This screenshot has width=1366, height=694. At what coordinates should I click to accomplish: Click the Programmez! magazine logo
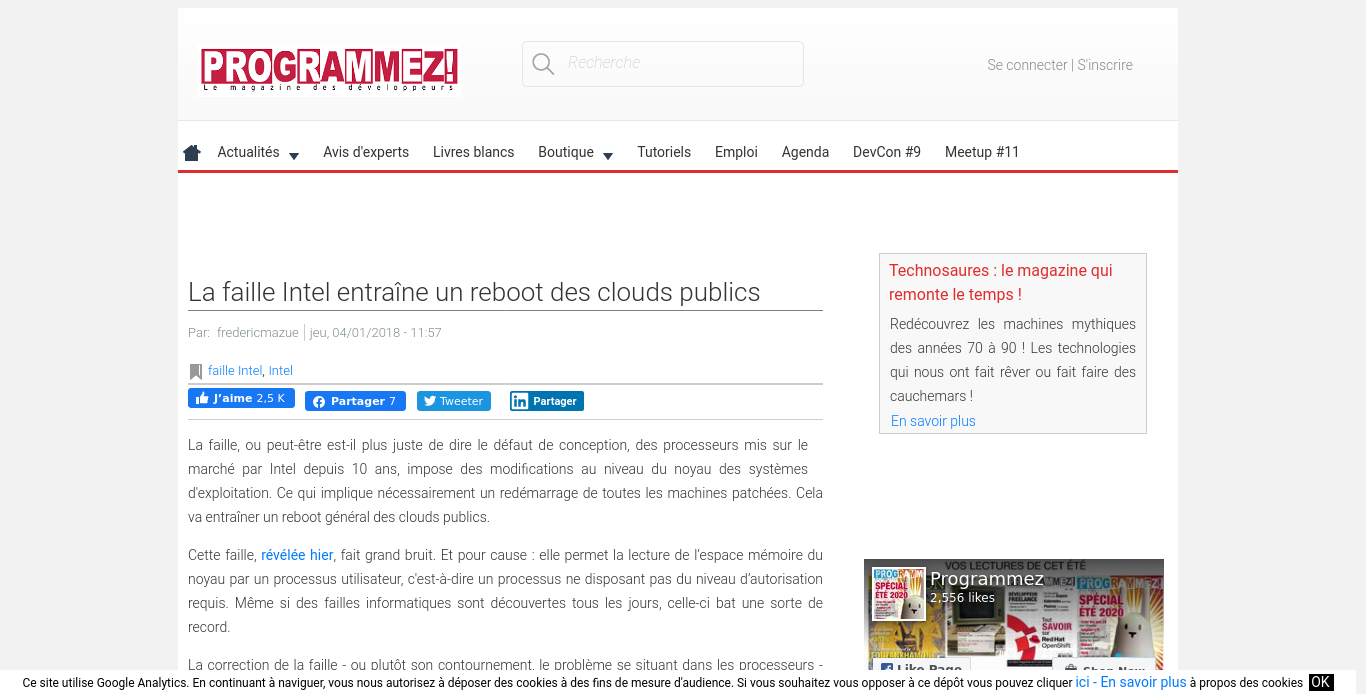(329, 70)
